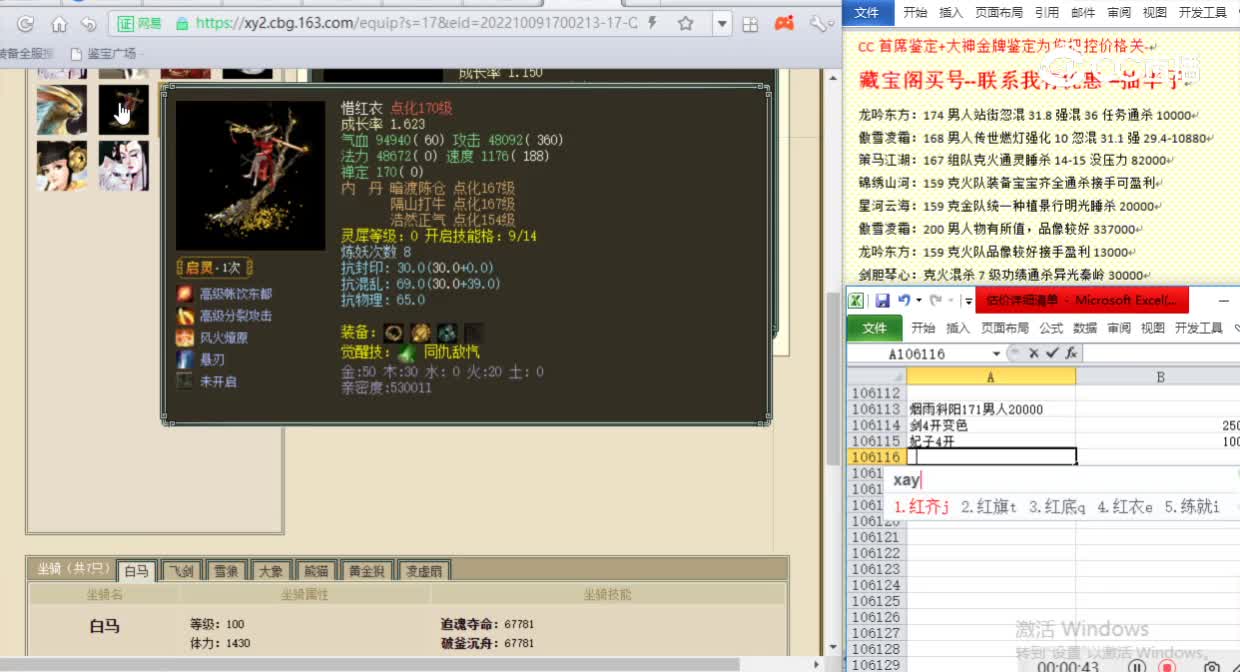Select Excel column A header
This screenshot has width=1240, height=672.
click(991, 377)
